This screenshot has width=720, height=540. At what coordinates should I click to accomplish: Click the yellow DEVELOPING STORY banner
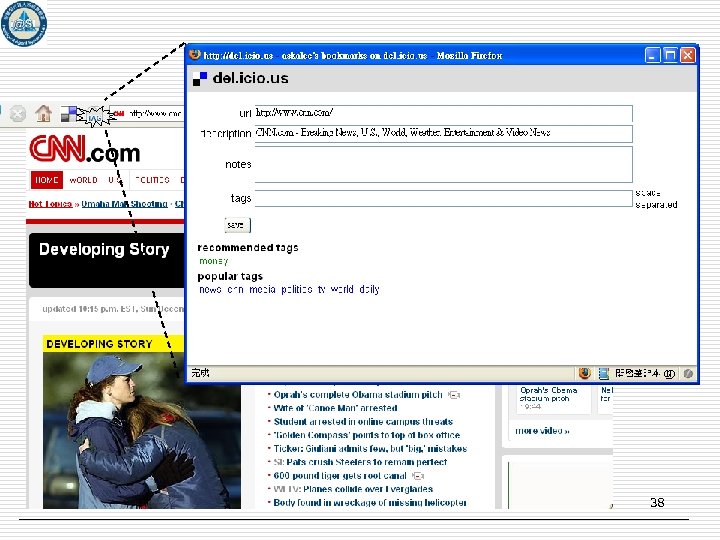pos(113,344)
